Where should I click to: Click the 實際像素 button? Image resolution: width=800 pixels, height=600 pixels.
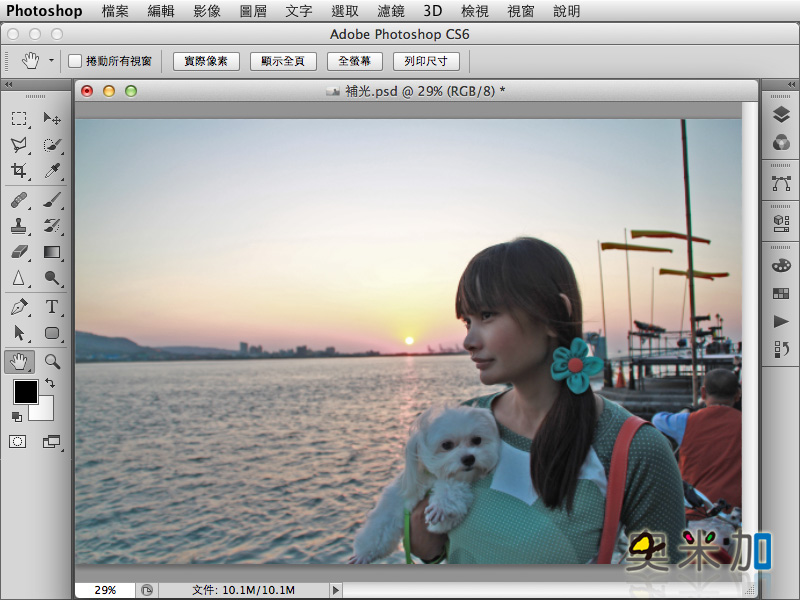(206, 61)
